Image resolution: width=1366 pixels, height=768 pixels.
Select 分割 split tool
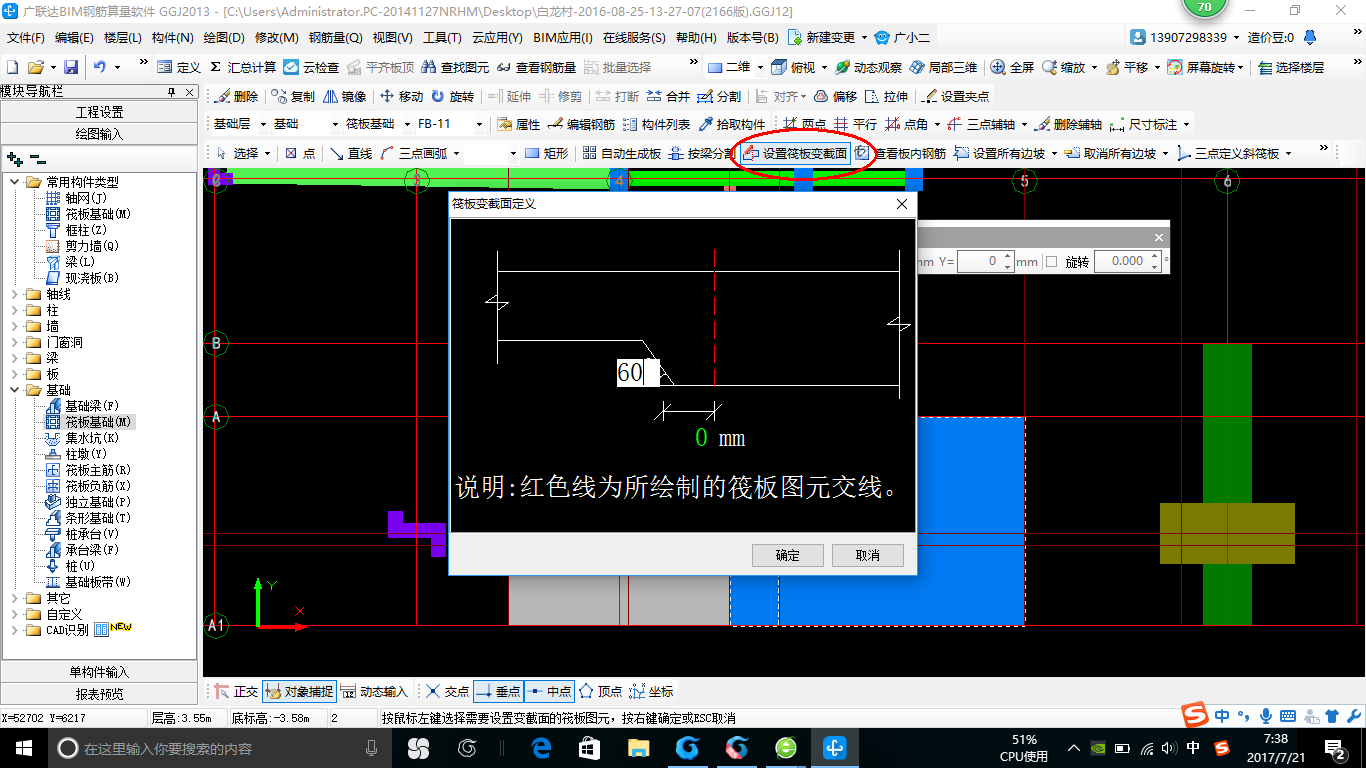(719, 97)
